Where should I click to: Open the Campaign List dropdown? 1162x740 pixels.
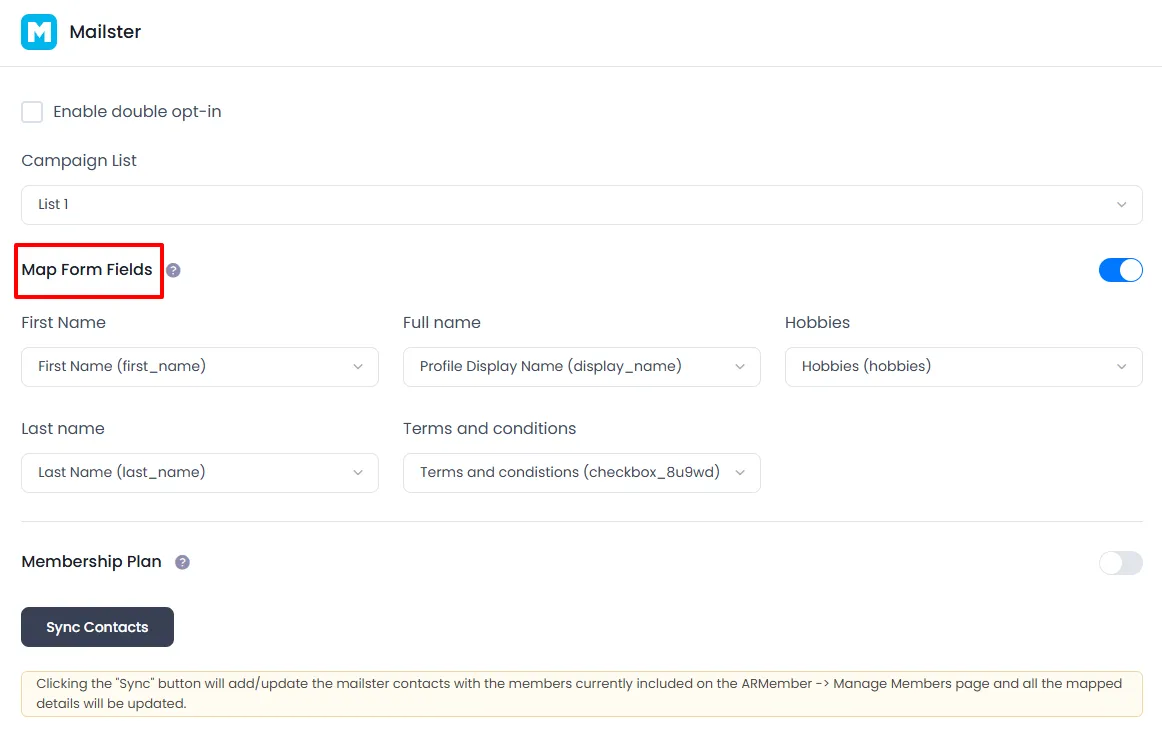point(581,204)
